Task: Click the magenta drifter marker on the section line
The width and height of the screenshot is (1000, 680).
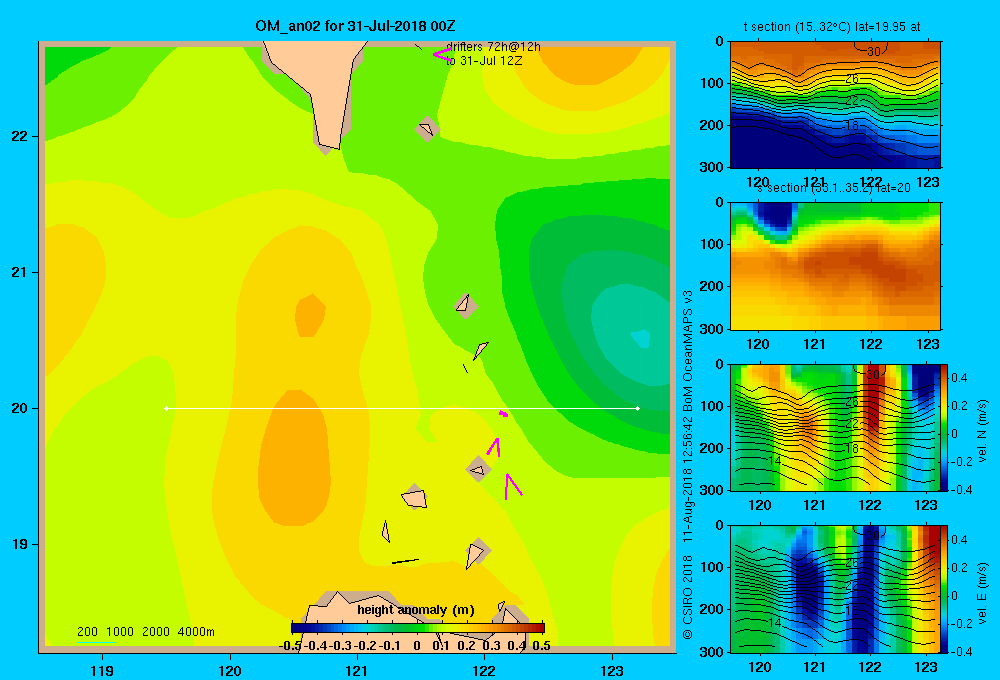Action: (504, 414)
